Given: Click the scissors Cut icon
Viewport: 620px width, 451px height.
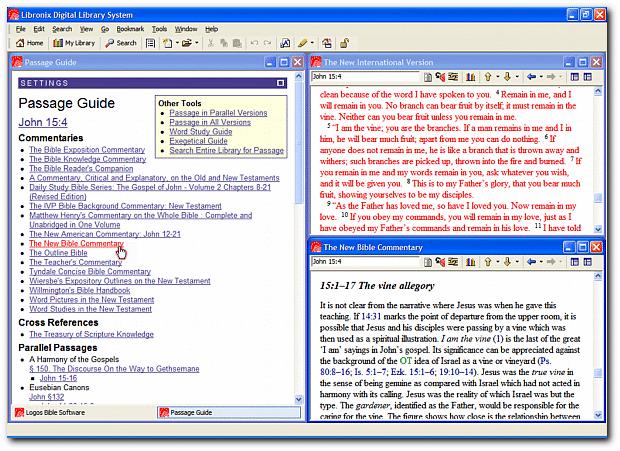Looking at the screenshot, I should pos(211,43).
